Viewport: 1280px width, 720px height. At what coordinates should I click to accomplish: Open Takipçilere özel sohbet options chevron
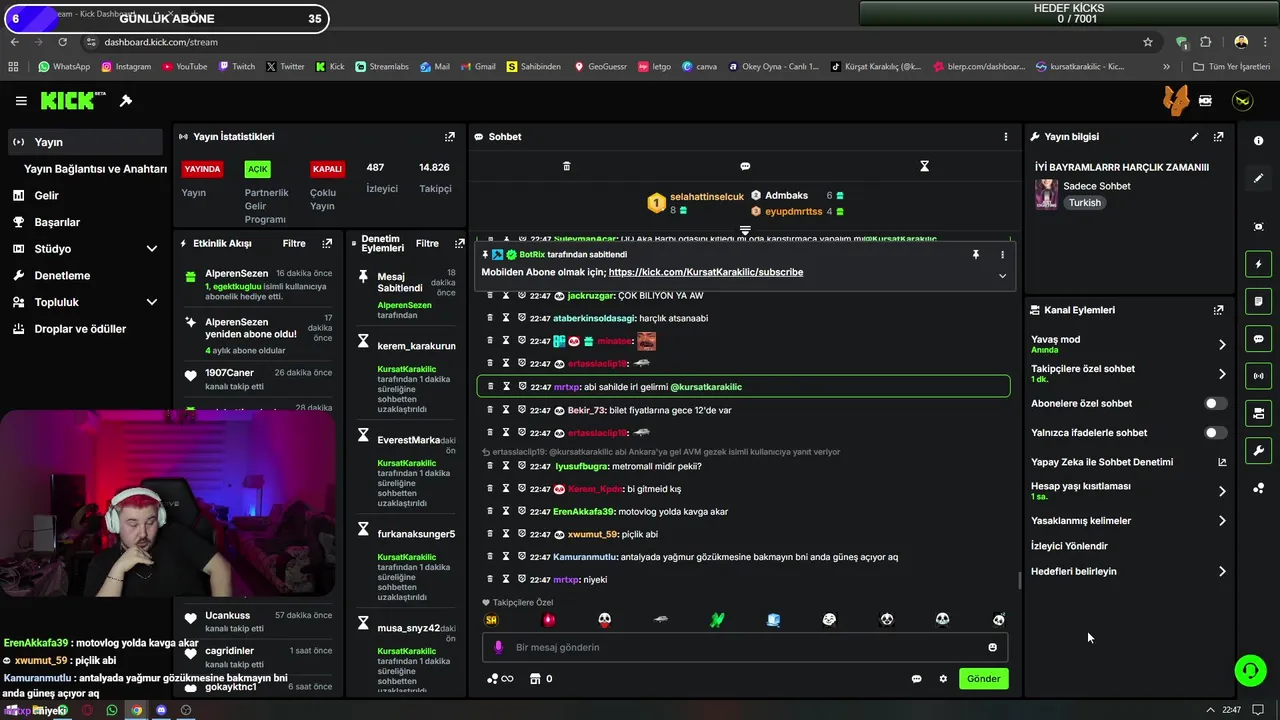coord(1221,374)
